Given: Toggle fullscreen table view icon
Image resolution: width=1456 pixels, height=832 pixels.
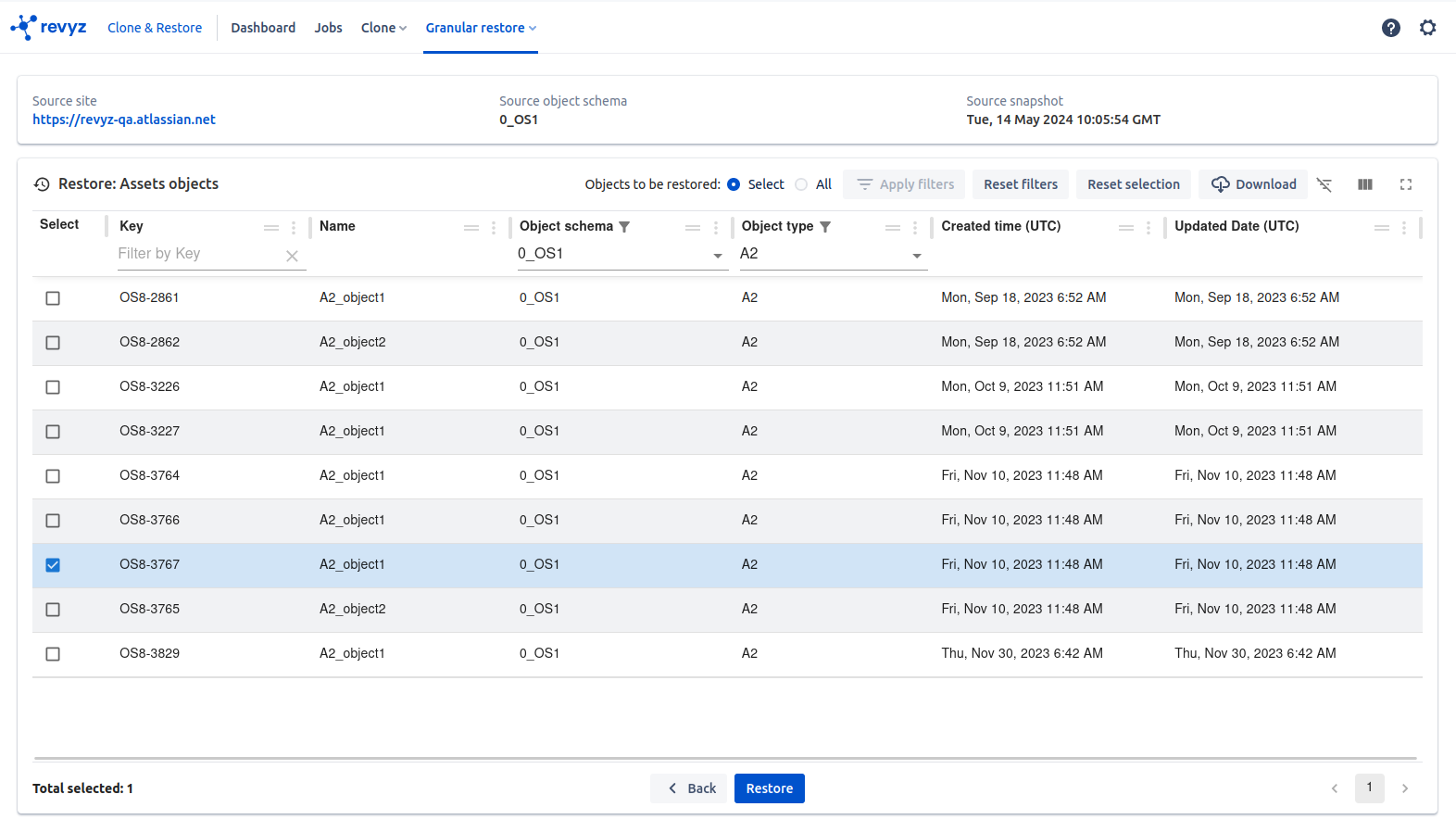Looking at the screenshot, I should tap(1406, 184).
